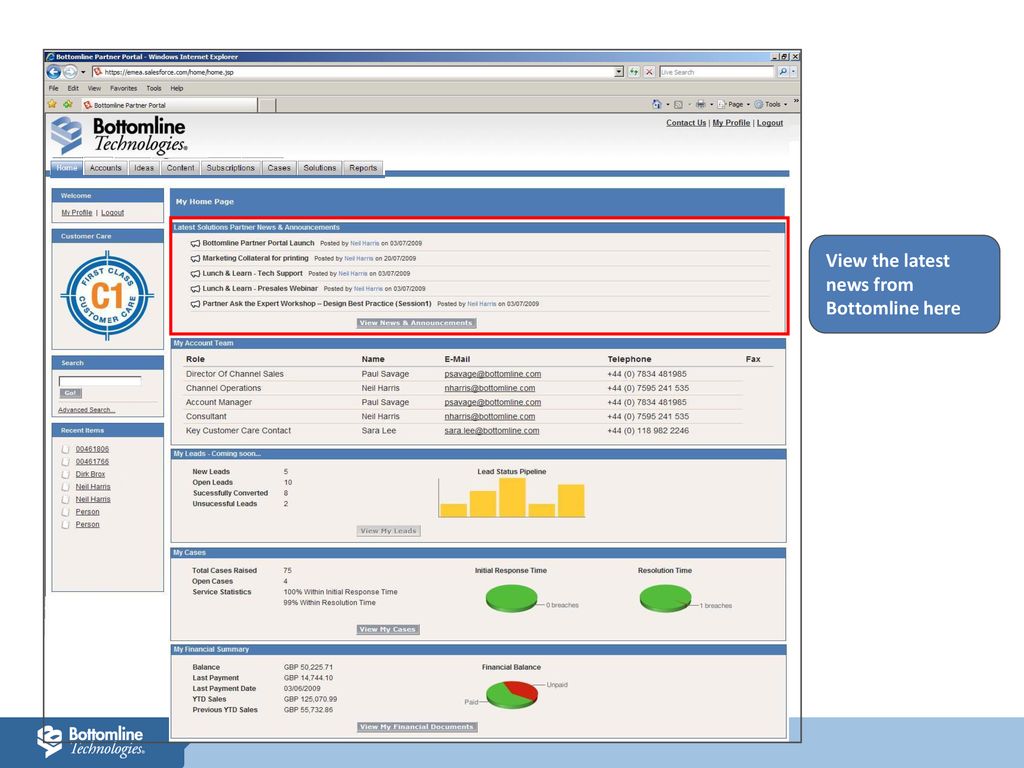Email sara.lee@bottomline.com link
The width and height of the screenshot is (1024, 768).
pos(492,431)
